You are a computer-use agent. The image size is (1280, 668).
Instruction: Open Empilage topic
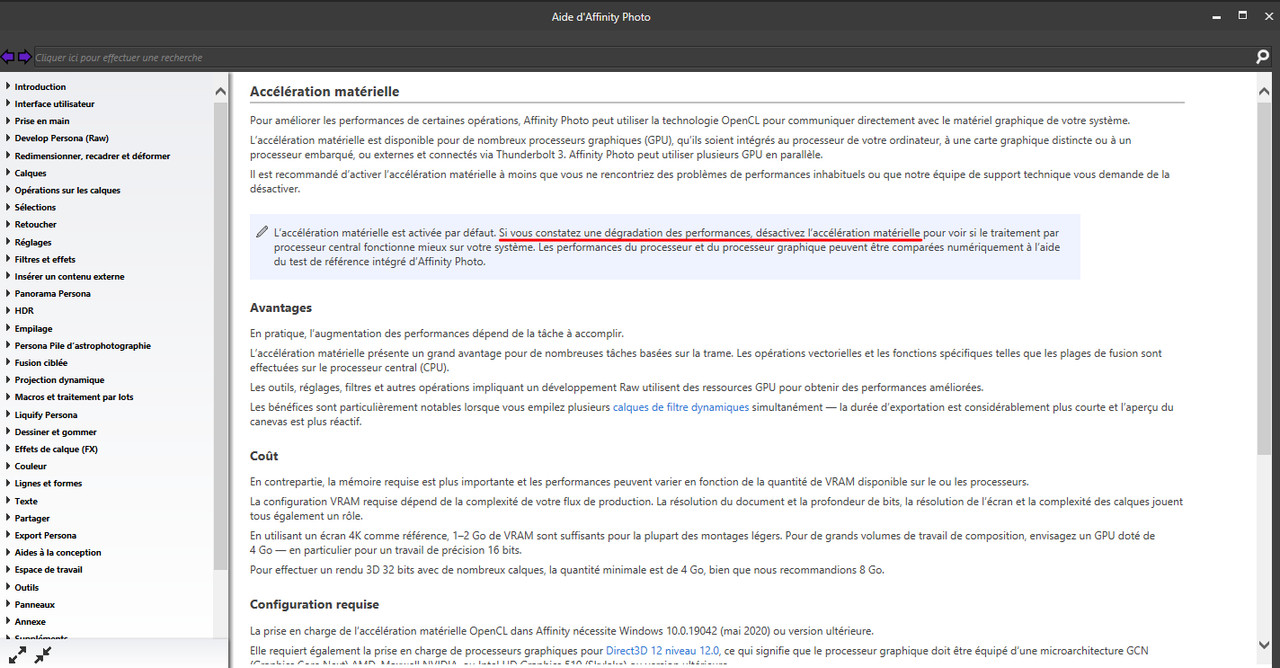(33, 328)
